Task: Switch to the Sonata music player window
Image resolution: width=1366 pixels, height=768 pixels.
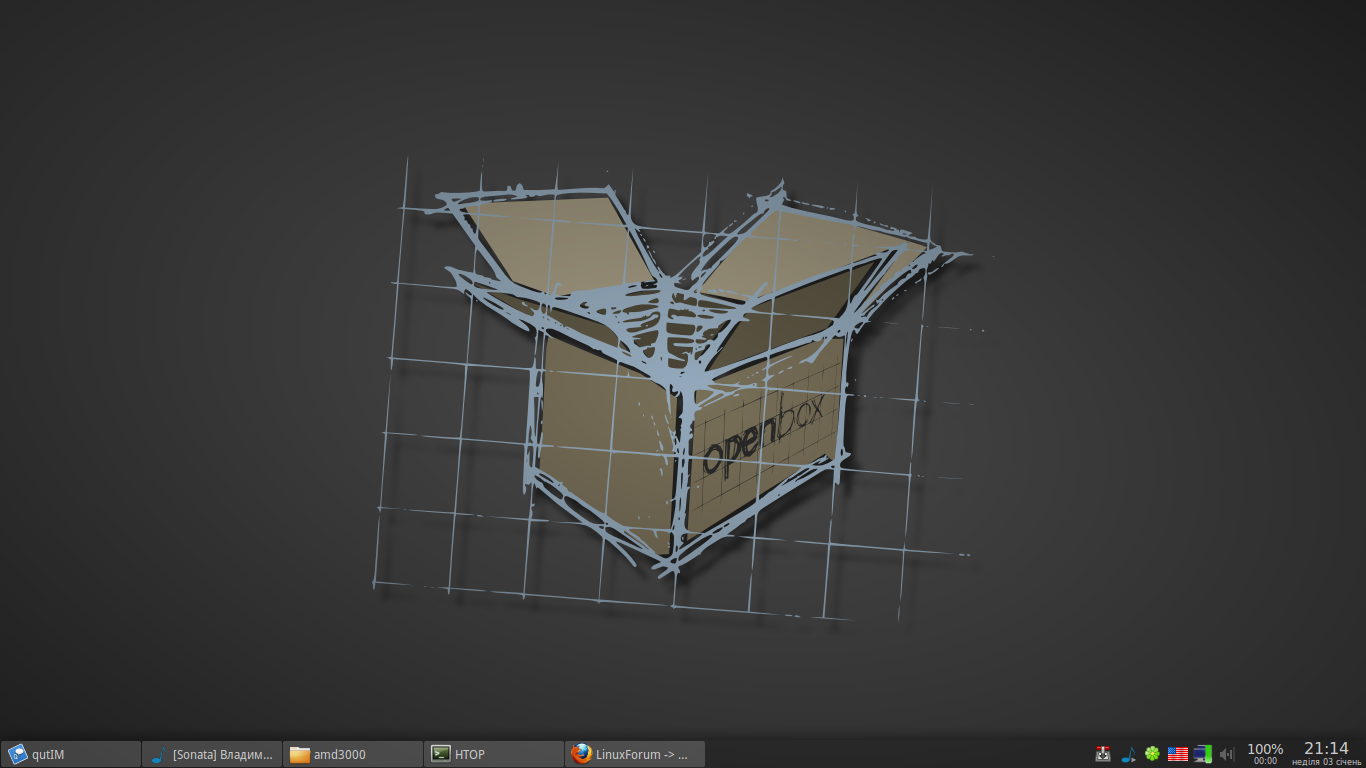Action: 212,754
